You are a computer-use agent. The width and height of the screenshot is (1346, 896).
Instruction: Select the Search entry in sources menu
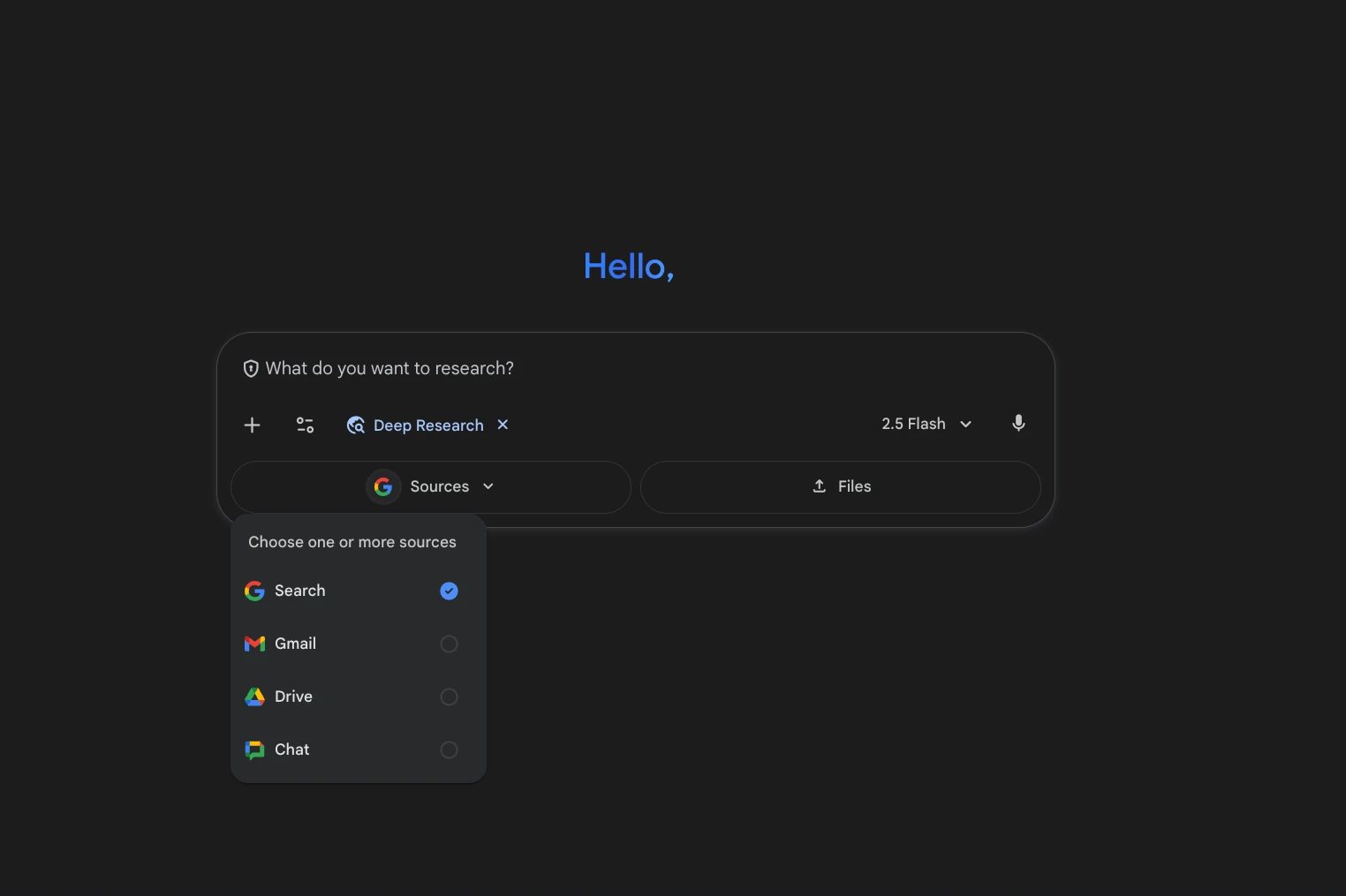coord(359,591)
